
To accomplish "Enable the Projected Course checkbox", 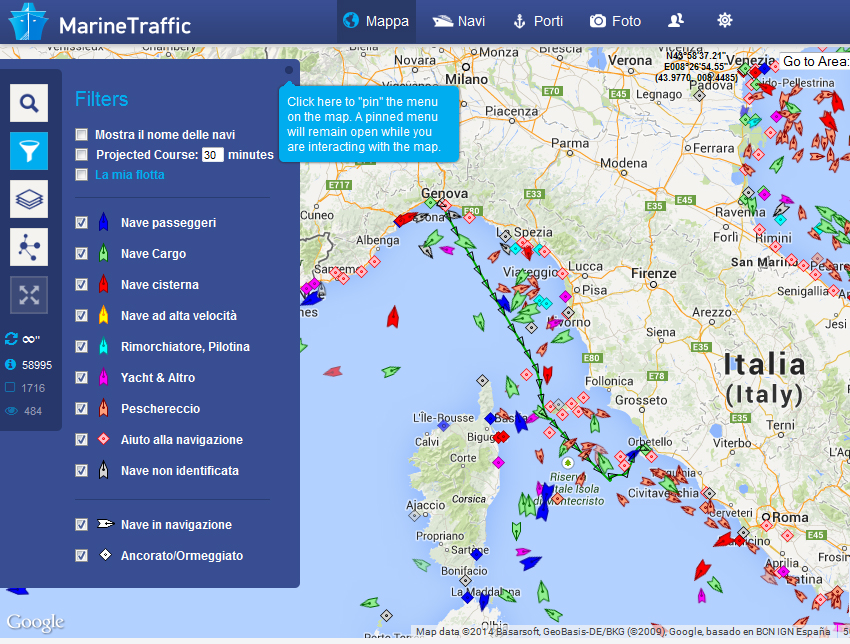I will click(81, 155).
